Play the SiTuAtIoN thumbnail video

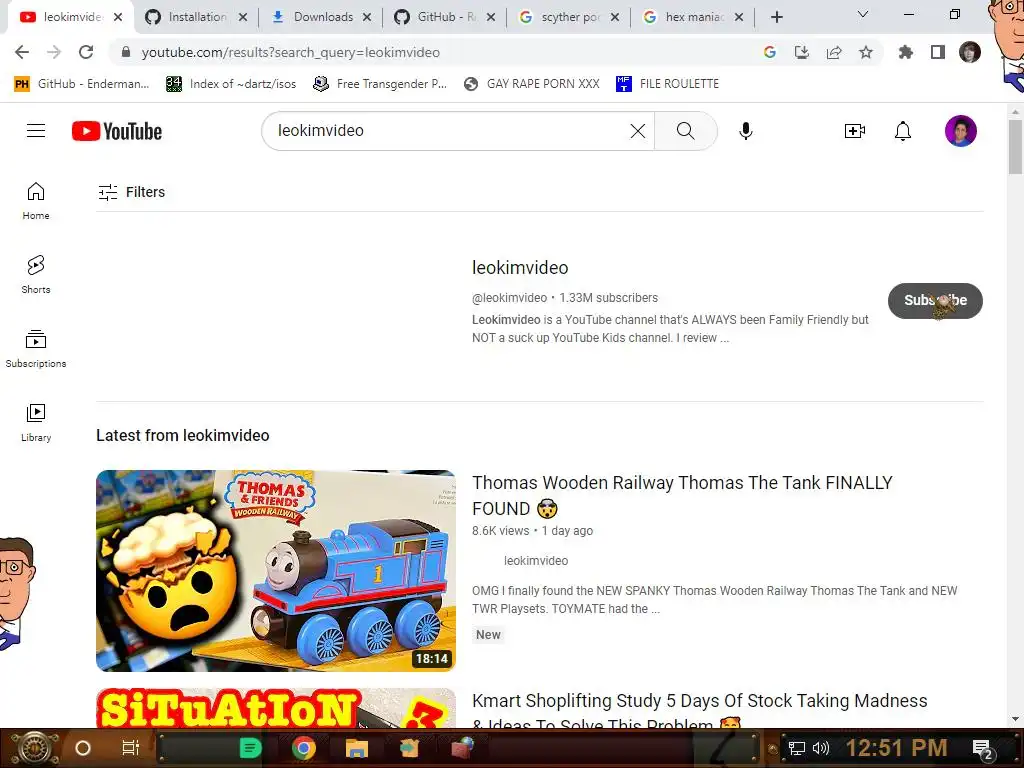[276, 708]
